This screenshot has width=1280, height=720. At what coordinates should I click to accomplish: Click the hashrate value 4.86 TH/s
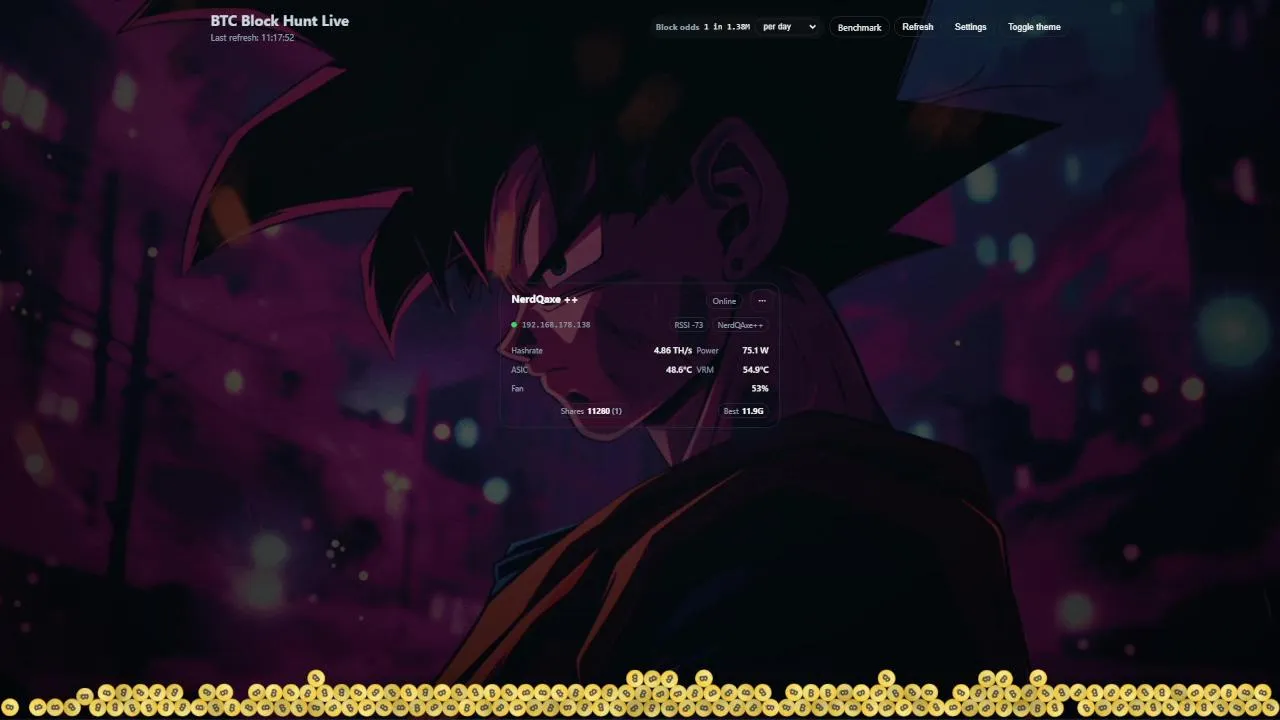click(x=673, y=351)
